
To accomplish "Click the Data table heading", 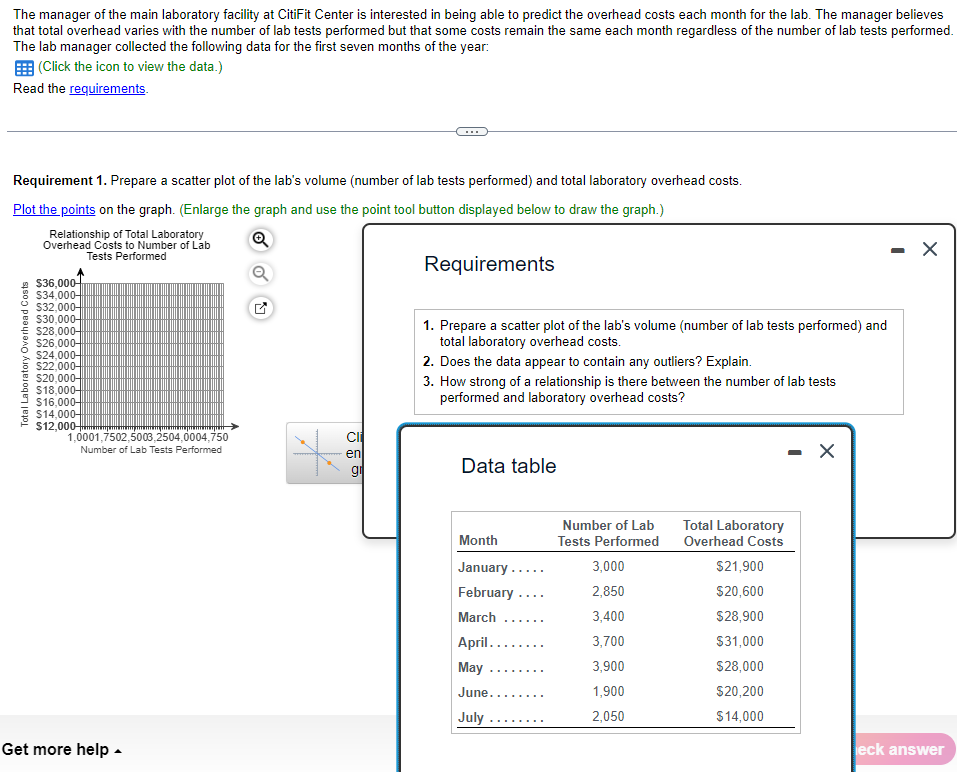I will [508, 466].
